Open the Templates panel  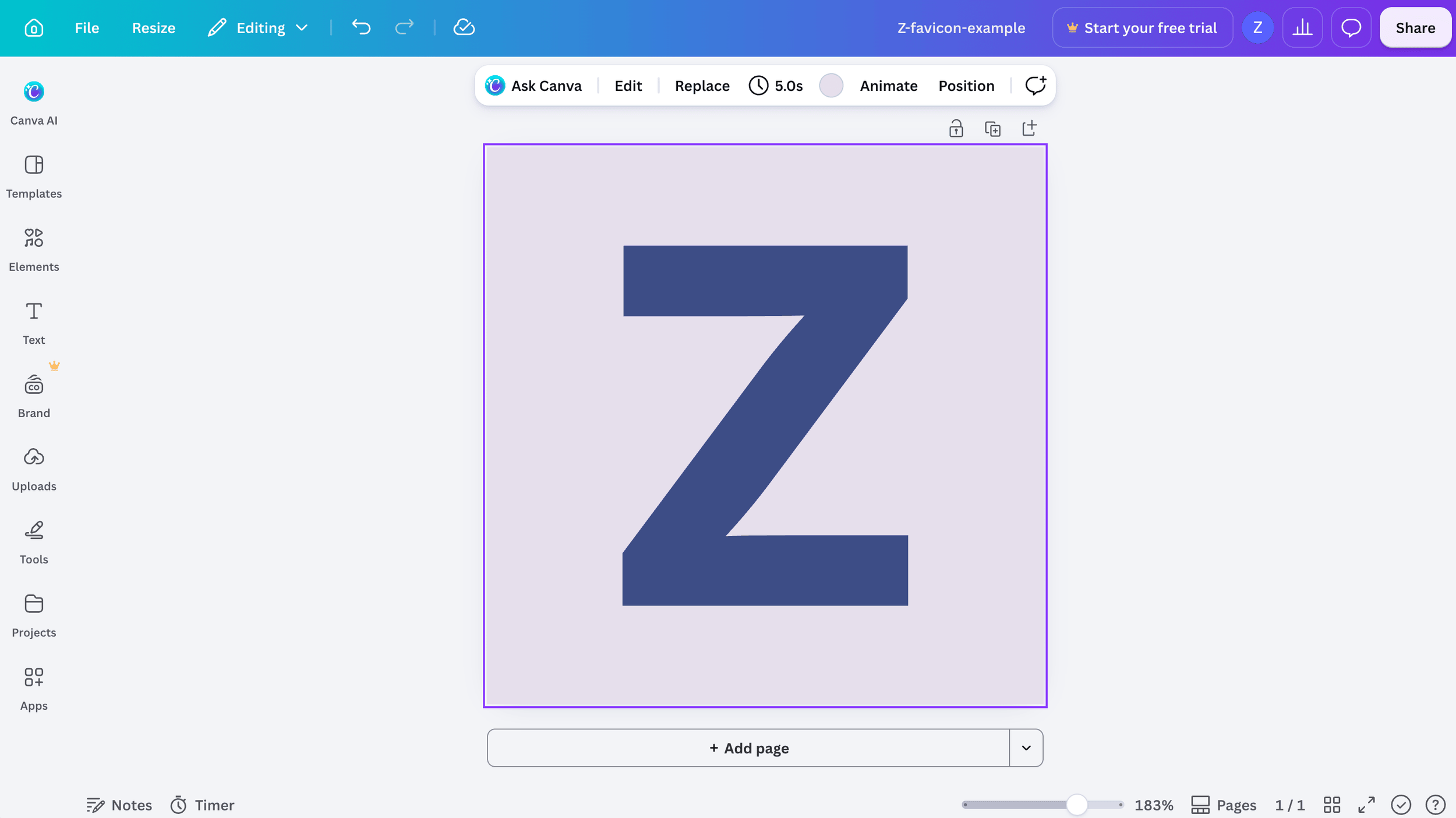34,177
